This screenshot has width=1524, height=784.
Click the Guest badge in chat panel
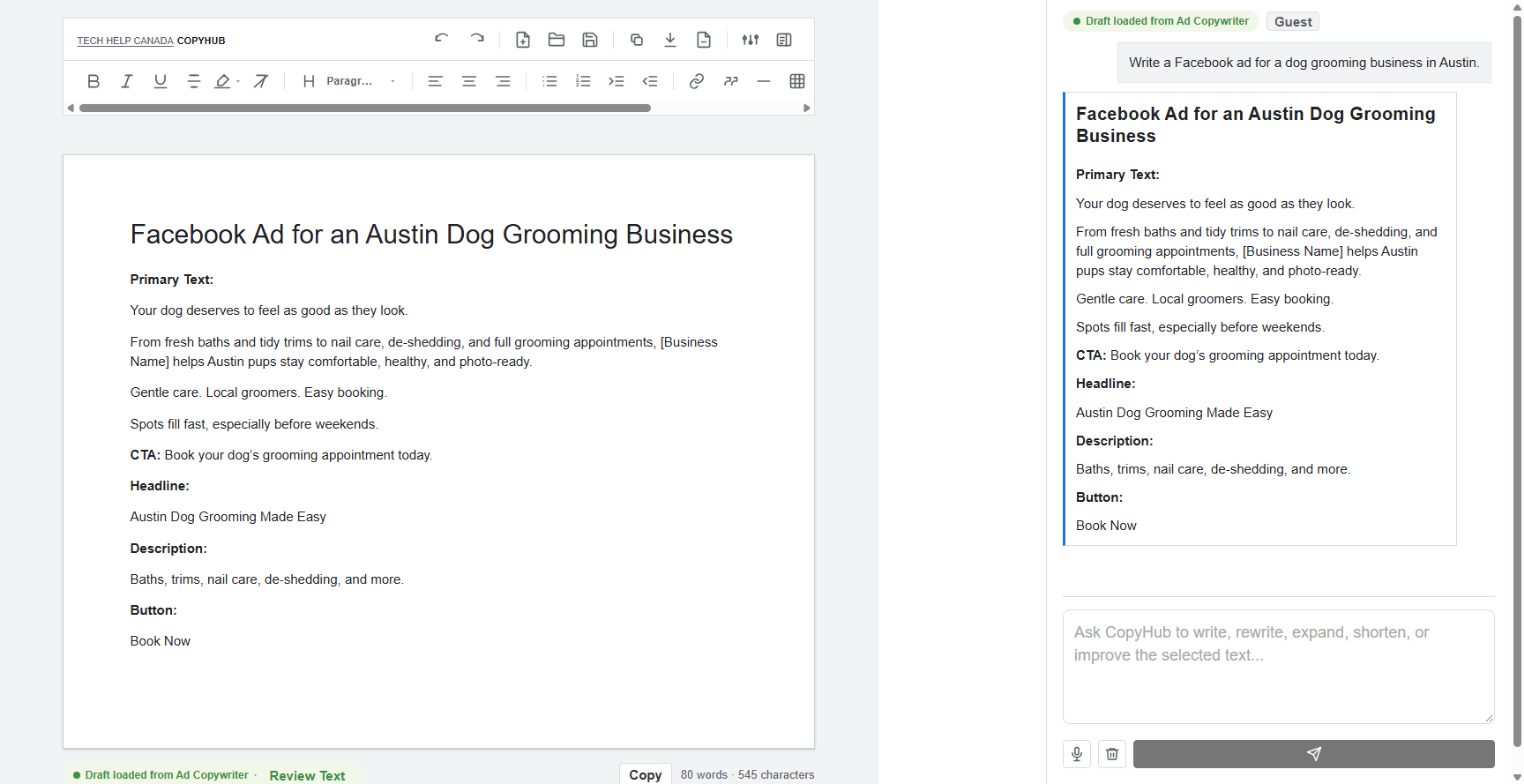coord(1293,21)
